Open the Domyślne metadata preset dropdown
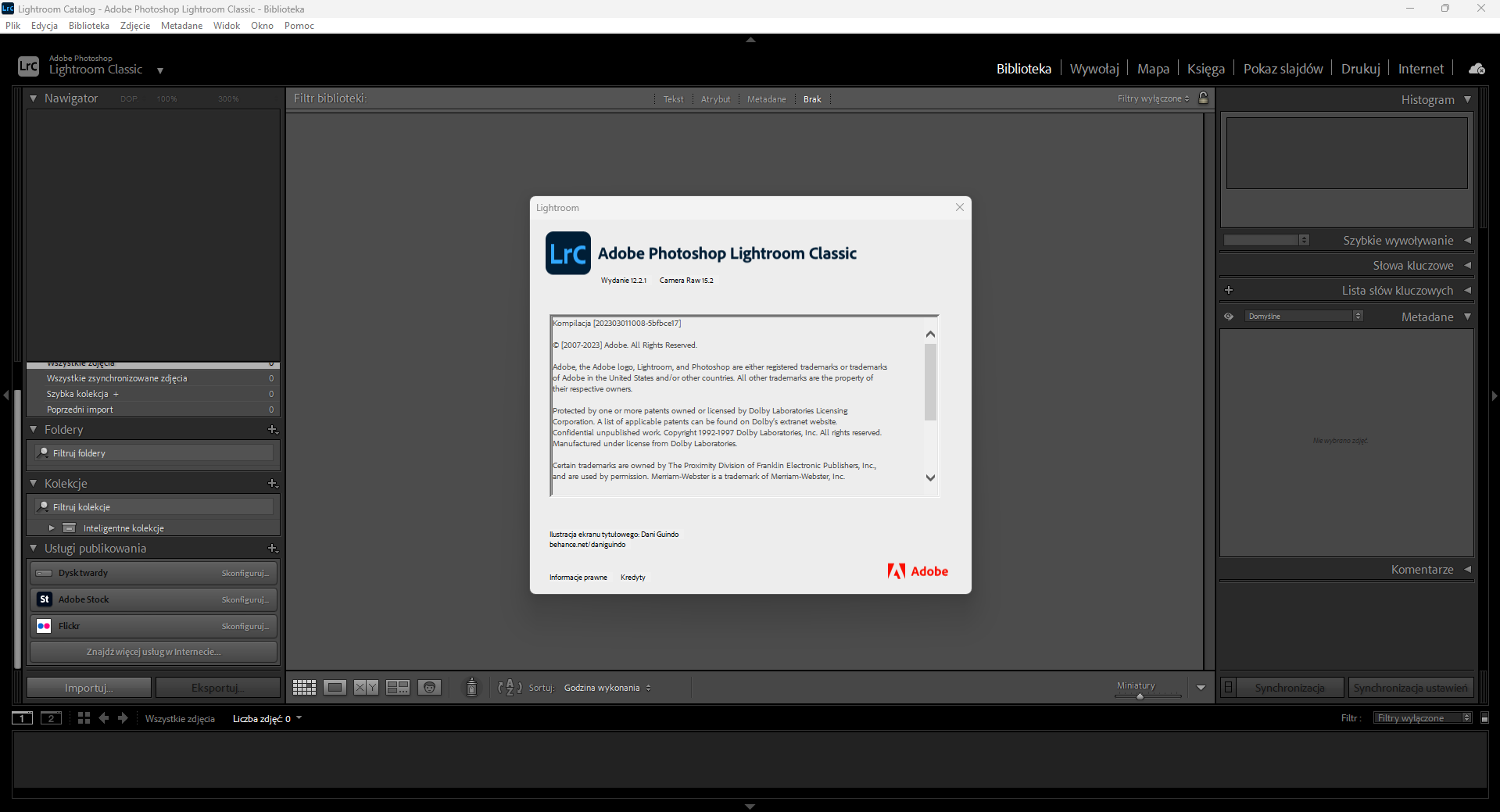Viewport: 1500px width, 812px height. pos(1304,317)
